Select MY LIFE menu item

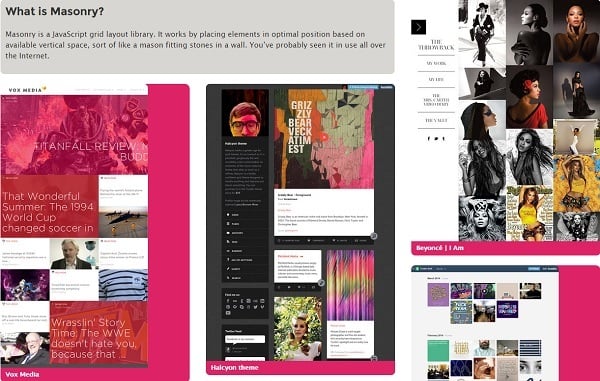click(x=436, y=80)
